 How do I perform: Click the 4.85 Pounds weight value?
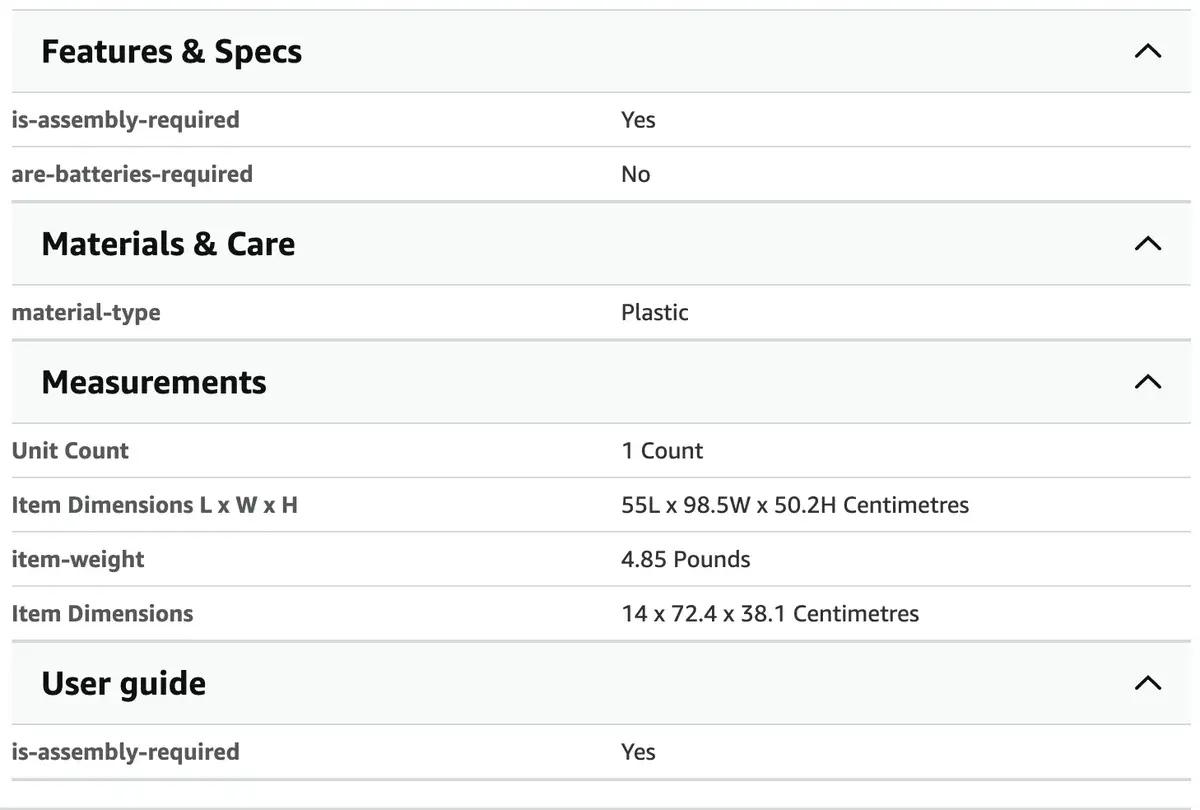click(686, 559)
